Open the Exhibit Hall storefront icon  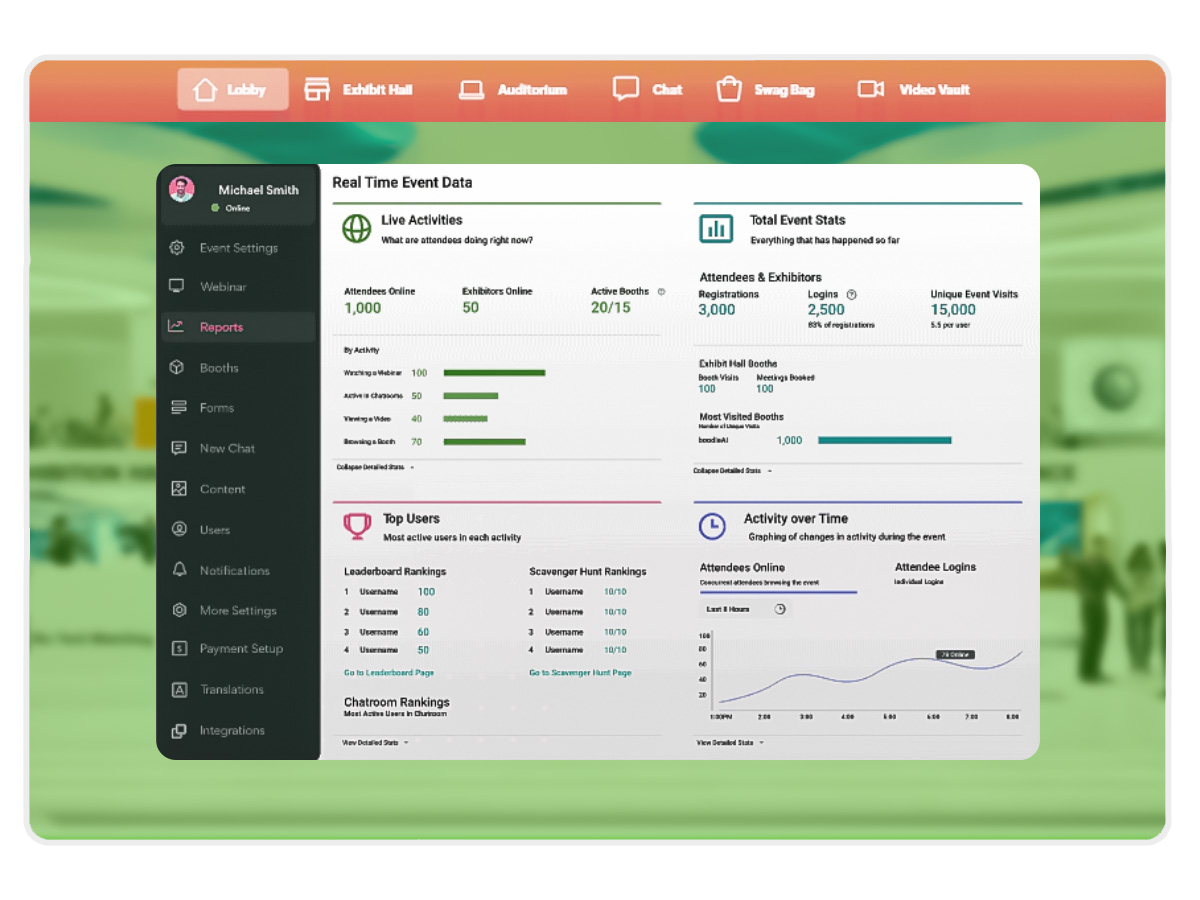(x=317, y=90)
